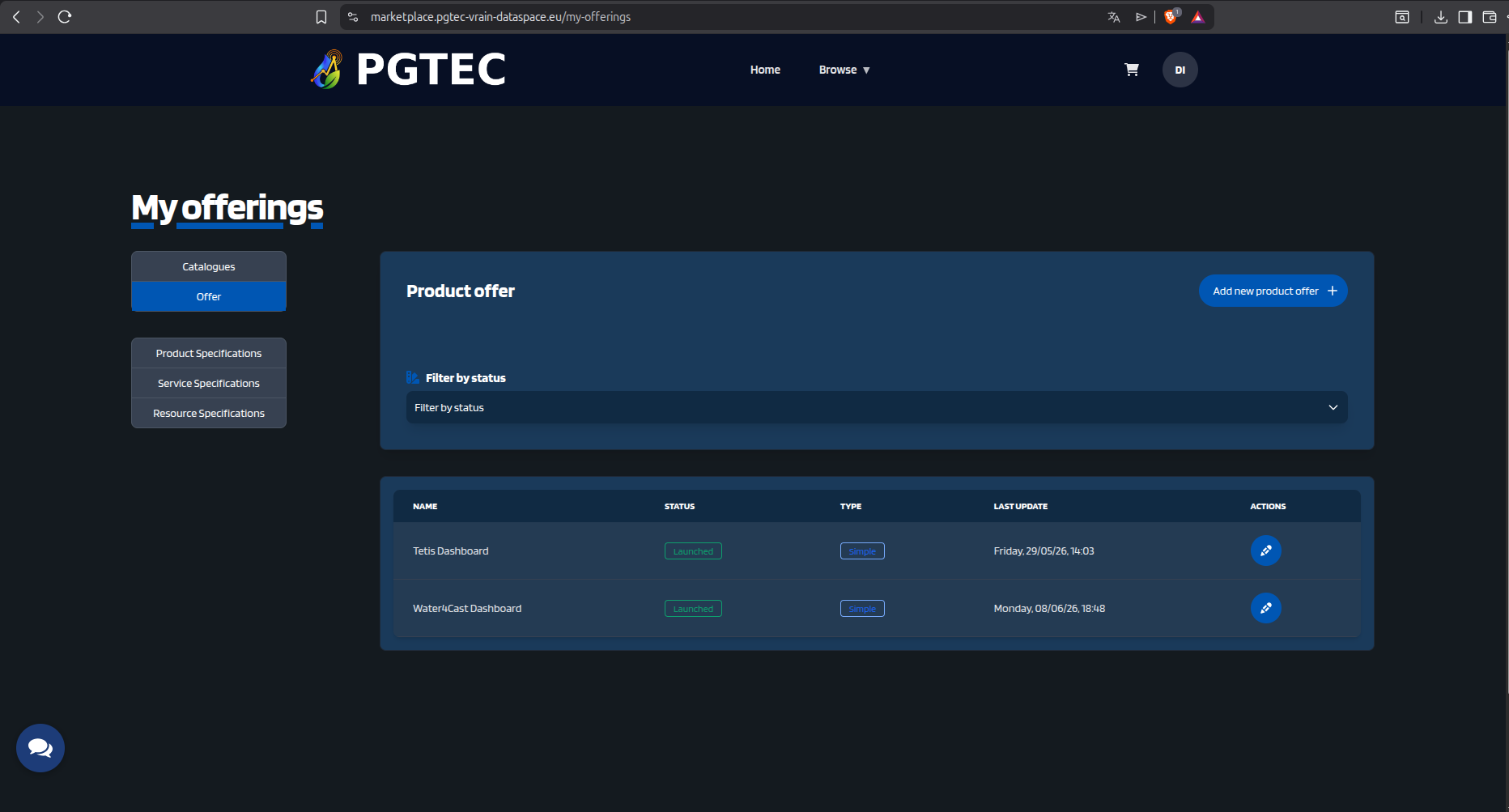Open the Brave wallet icon

point(1490,17)
